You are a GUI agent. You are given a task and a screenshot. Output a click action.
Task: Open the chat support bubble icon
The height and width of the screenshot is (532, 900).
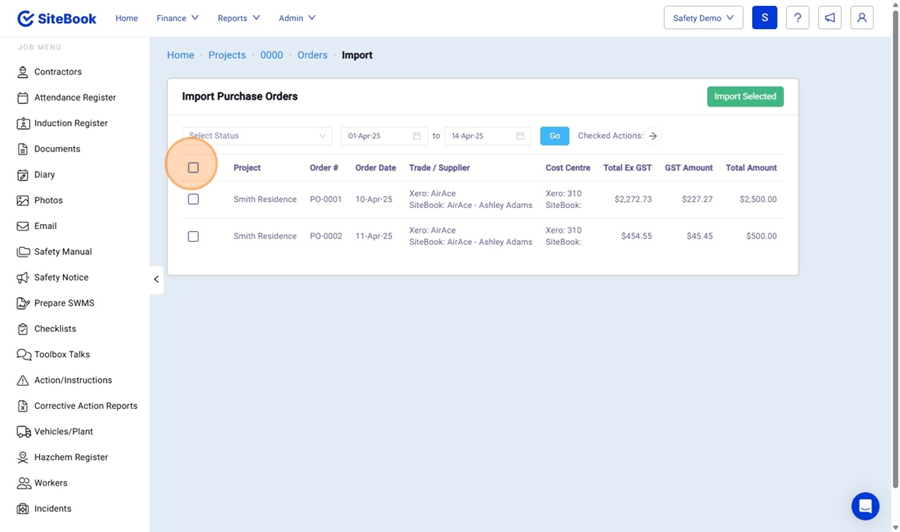(865, 506)
